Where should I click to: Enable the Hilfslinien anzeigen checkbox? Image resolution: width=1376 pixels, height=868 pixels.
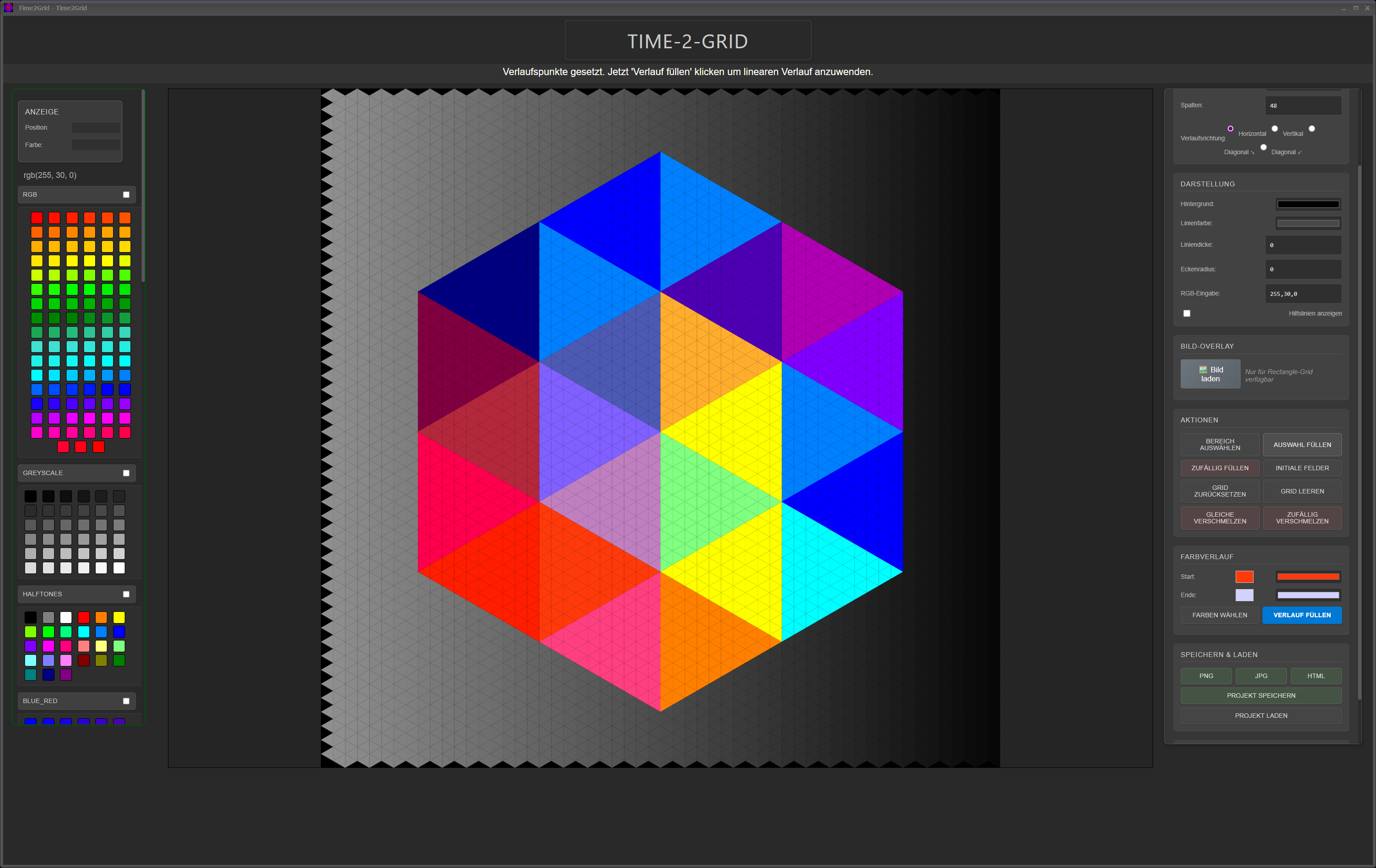[1187, 313]
